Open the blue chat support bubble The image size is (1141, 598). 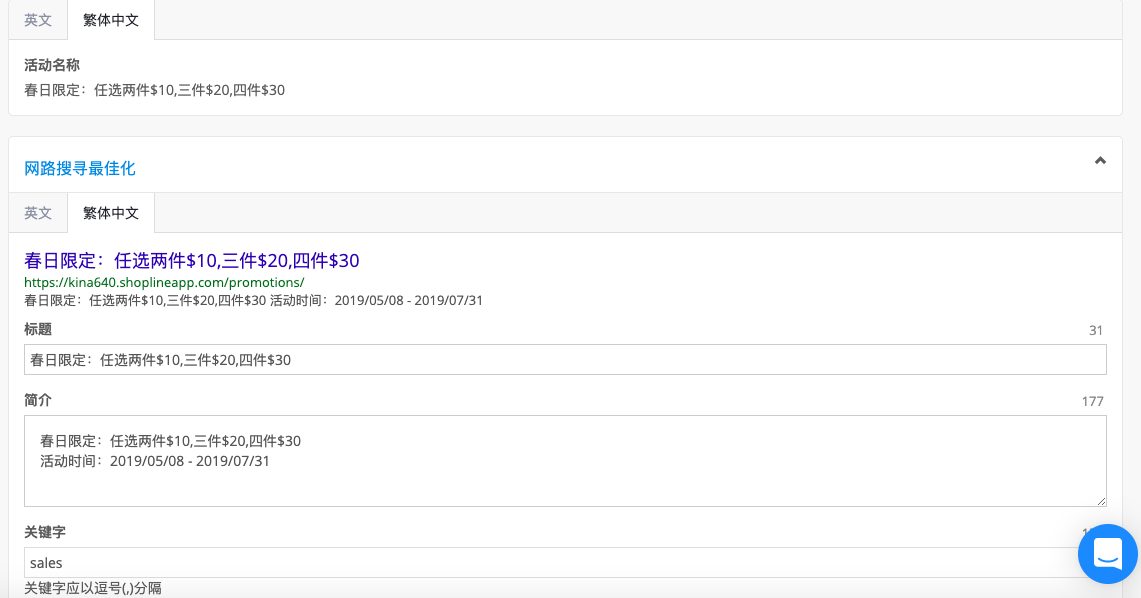pos(1108,554)
